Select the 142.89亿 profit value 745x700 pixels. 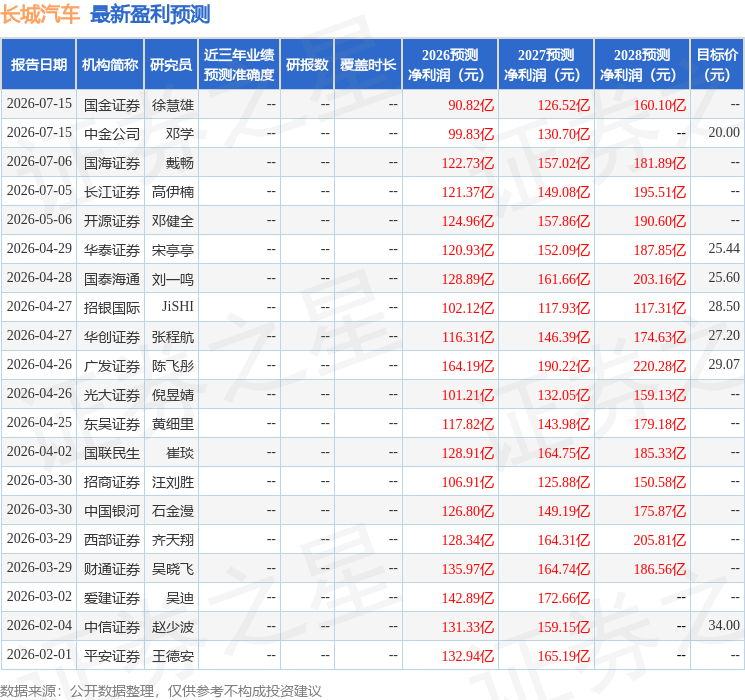468,598
